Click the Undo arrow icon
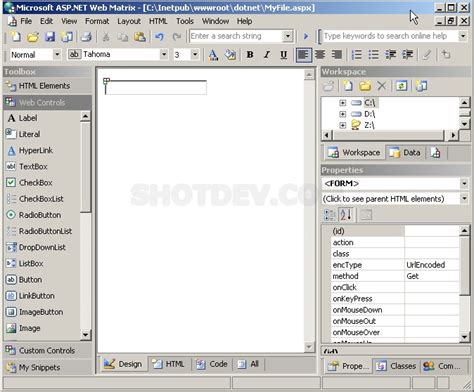The image size is (474, 392). coord(160,36)
